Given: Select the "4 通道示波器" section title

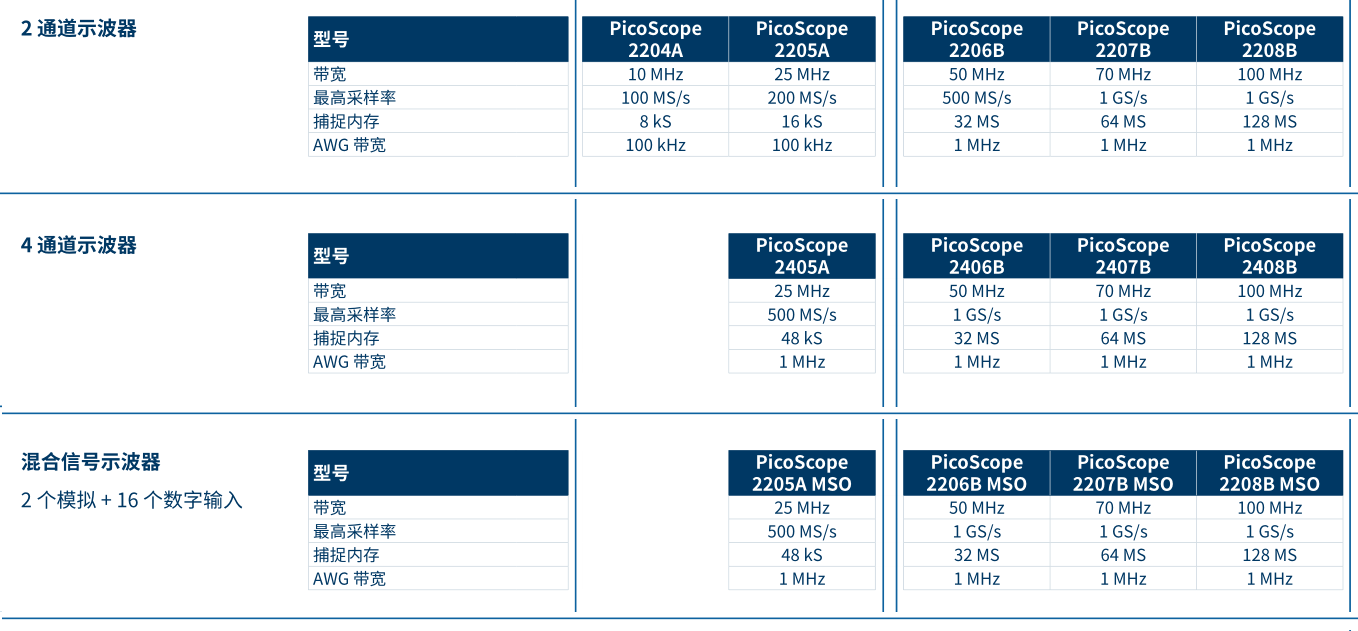Looking at the screenshot, I should click(x=79, y=245).
